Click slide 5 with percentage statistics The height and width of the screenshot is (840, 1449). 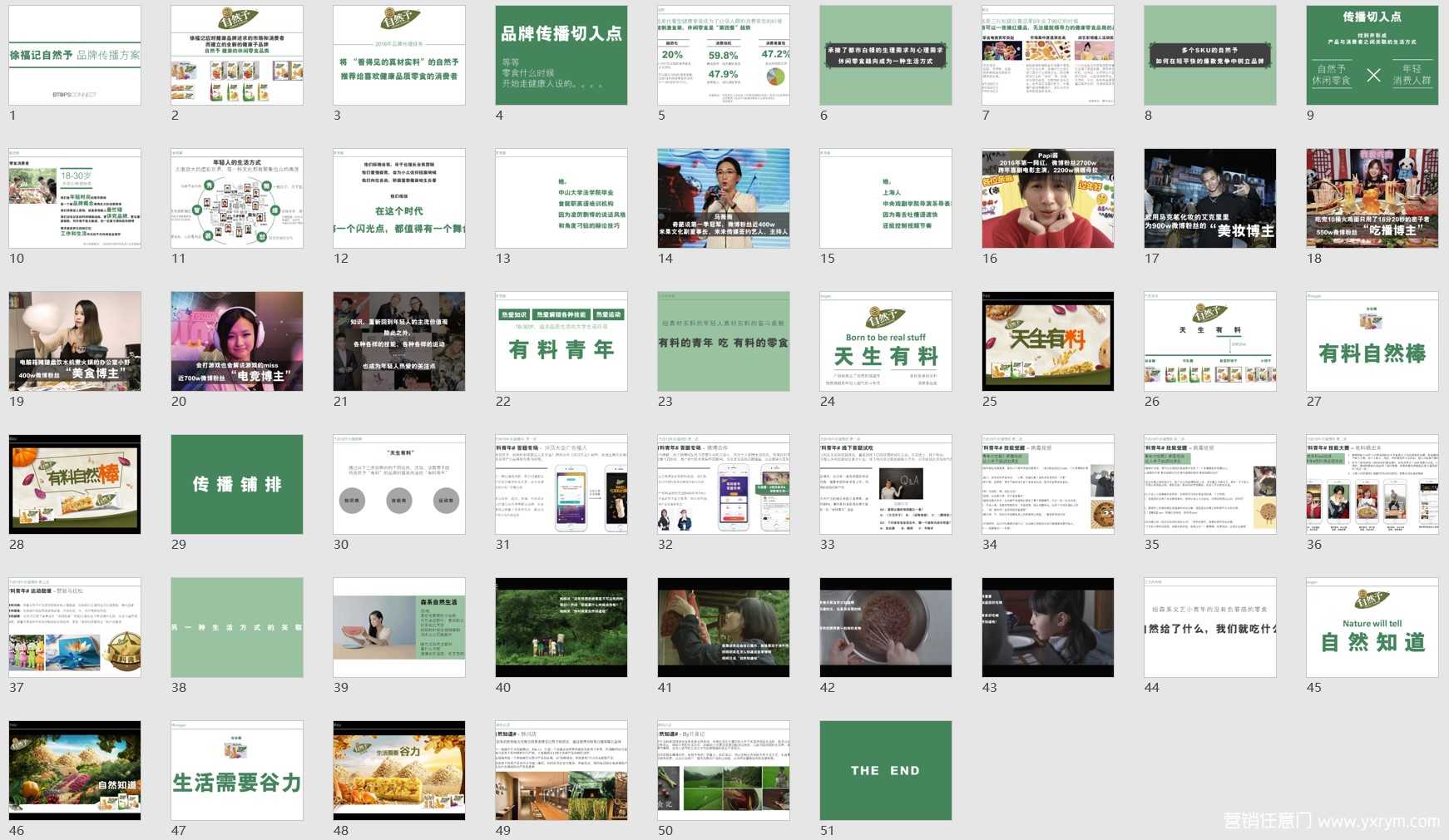tap(724, 55)
